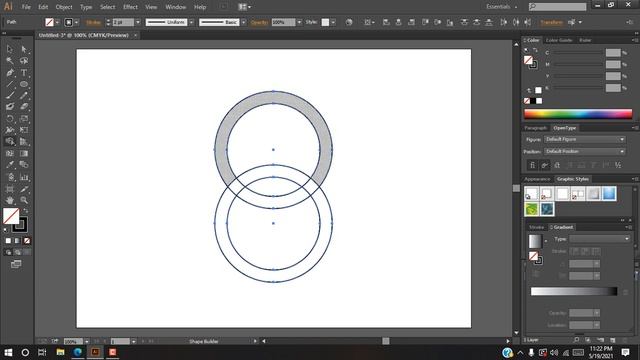The height and width of the screenshot is (360, 640).
Task: Select the Pencil tool
Action: [x=24, y=96]
